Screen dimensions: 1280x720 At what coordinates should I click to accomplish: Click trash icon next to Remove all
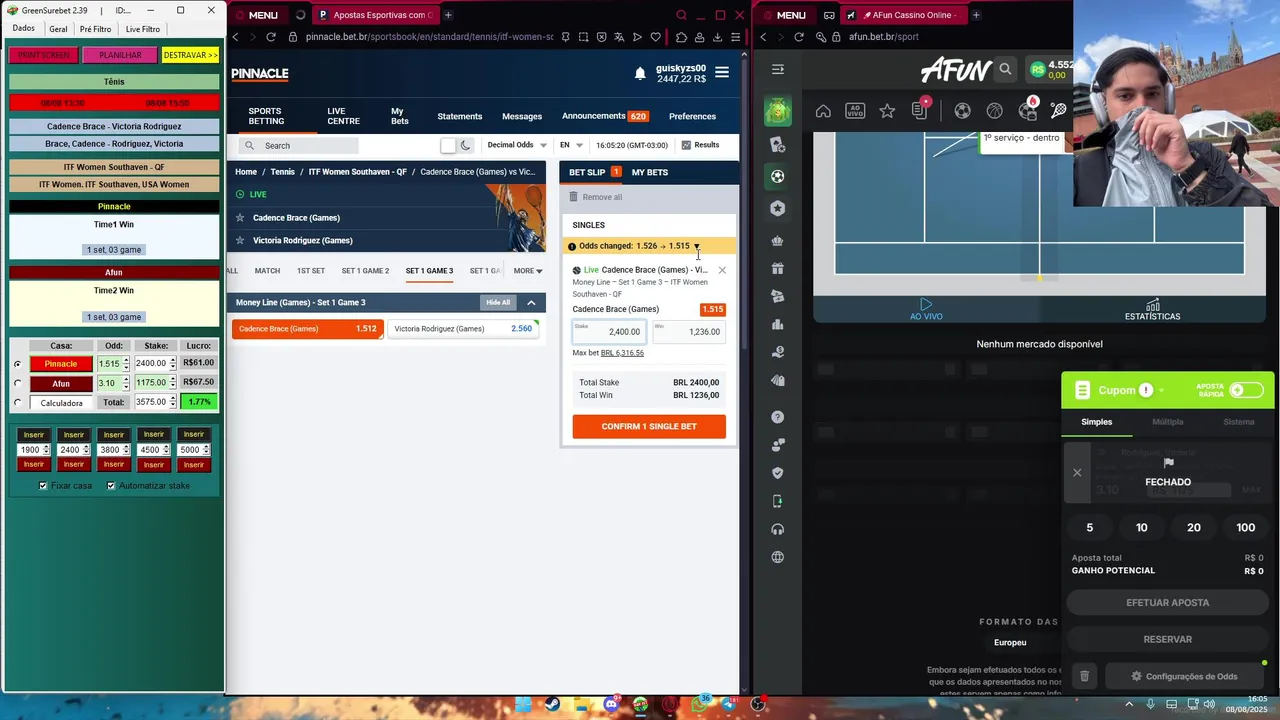(x=573, y=197)
